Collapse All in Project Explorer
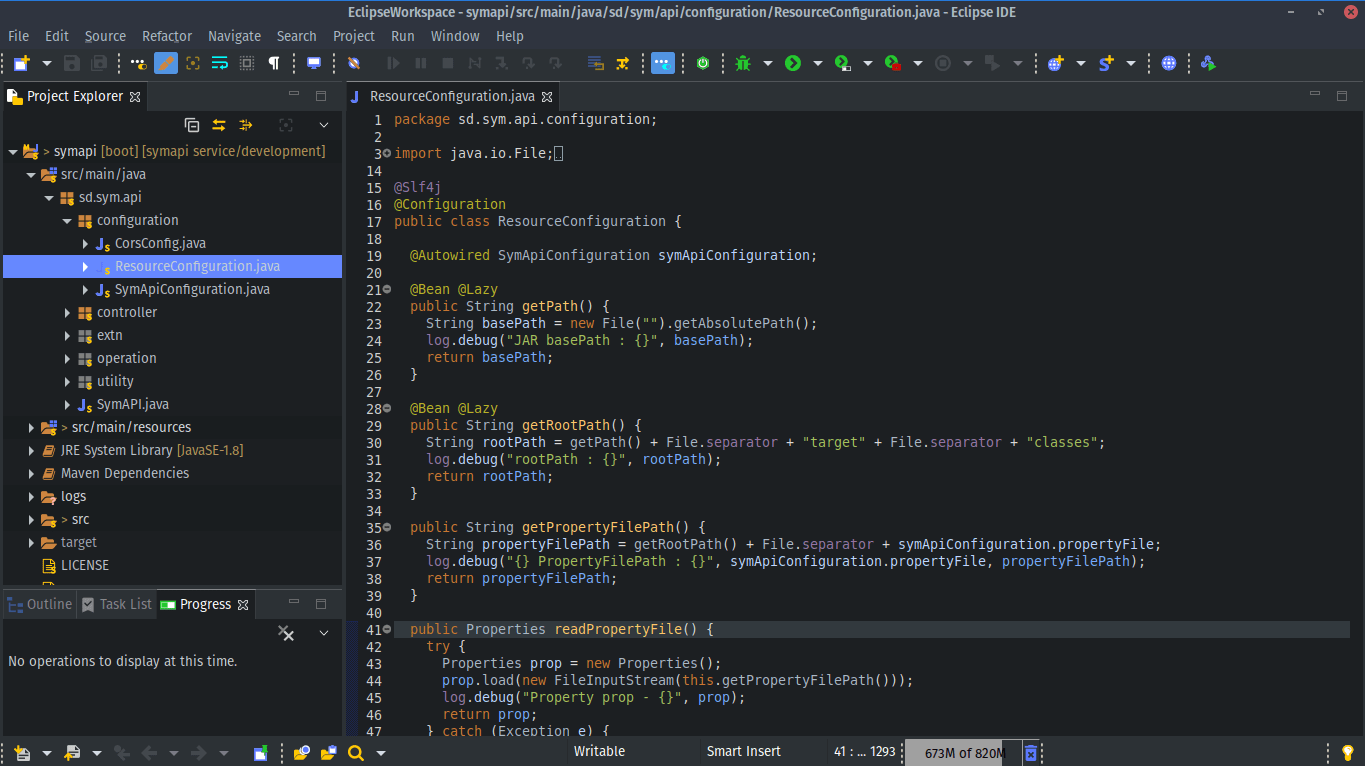The width and height of the screenshot is (1365, 766). point(192,125)
